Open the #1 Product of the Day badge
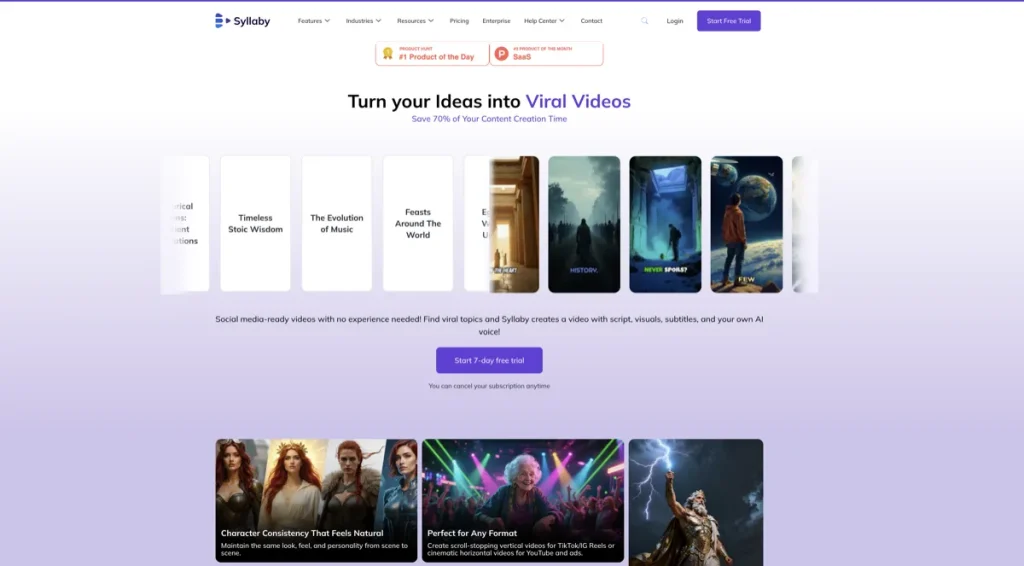The height and width of the screenshot is (566, 1024). (432, 54)
